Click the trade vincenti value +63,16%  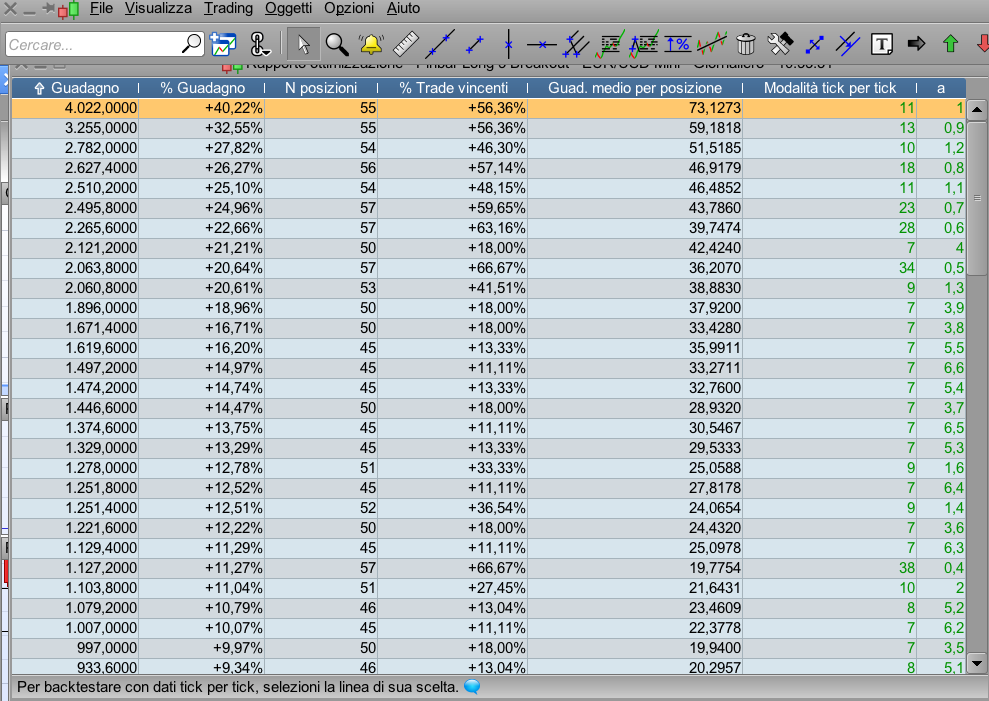[x=496, y=228]
